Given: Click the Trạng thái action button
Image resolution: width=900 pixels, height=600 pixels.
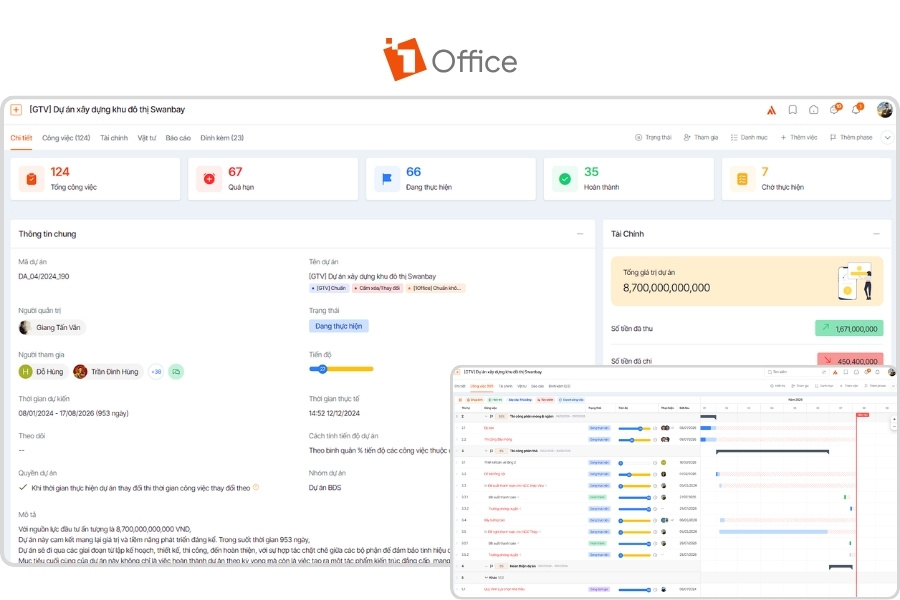Looking at the screenshot, I should pos(653,138).
